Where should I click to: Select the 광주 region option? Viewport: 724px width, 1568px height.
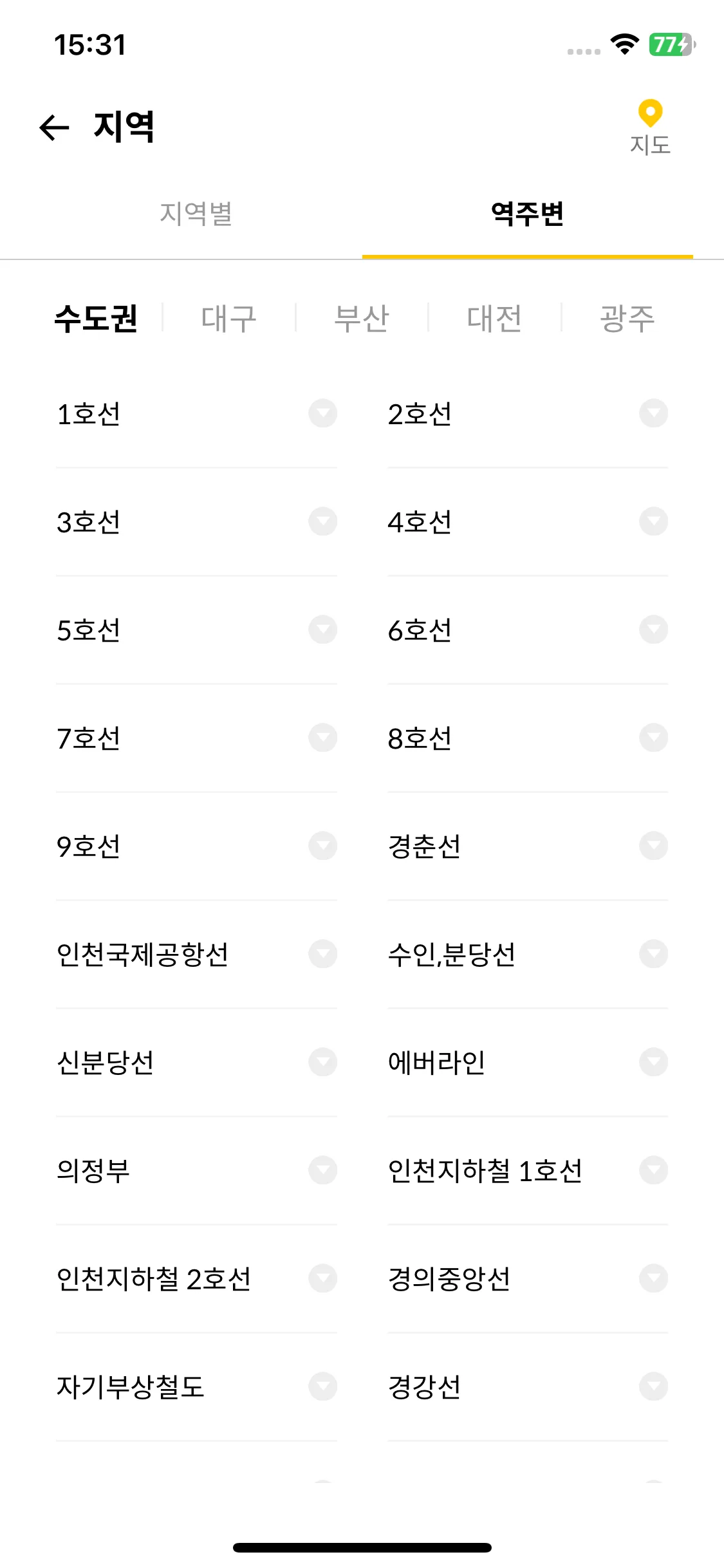point(627,318)
